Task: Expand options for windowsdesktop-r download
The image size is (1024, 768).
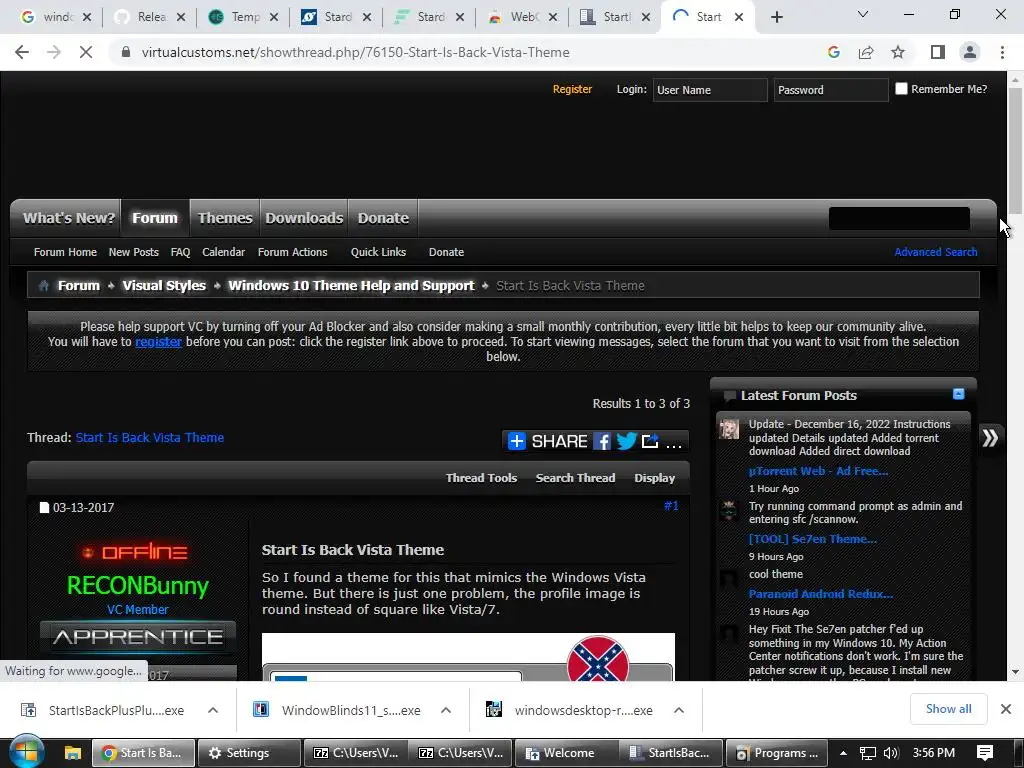Action: pyautogui.click(x=679, y=711)
